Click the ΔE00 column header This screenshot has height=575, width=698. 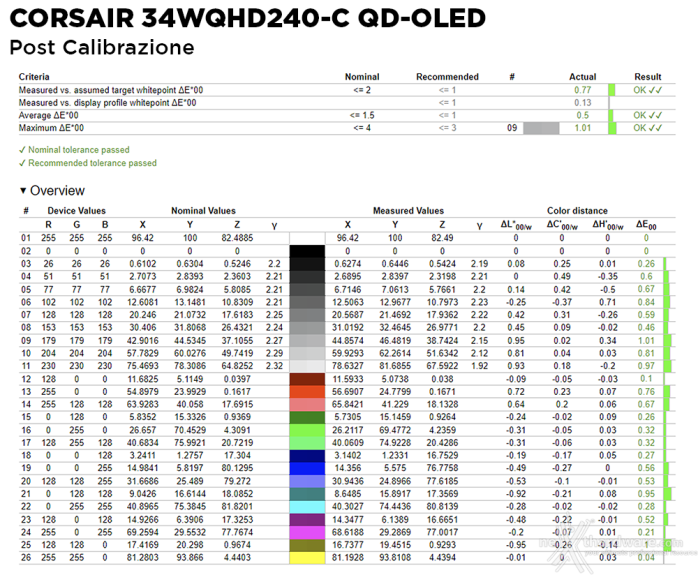coord(646,225)
